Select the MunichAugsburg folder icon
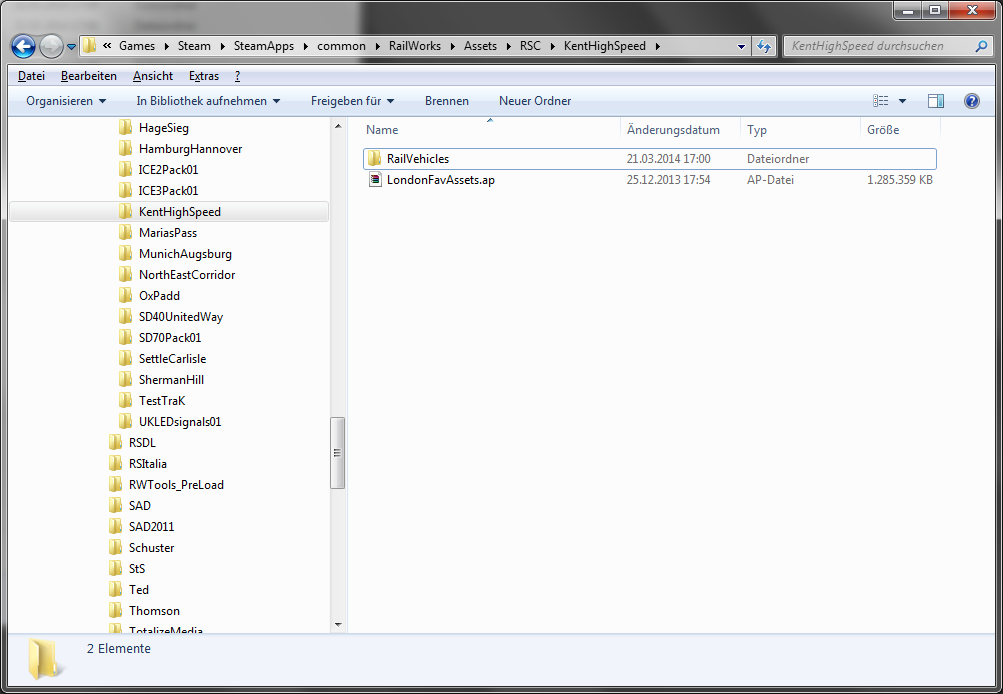 click(x=125, y=254)
